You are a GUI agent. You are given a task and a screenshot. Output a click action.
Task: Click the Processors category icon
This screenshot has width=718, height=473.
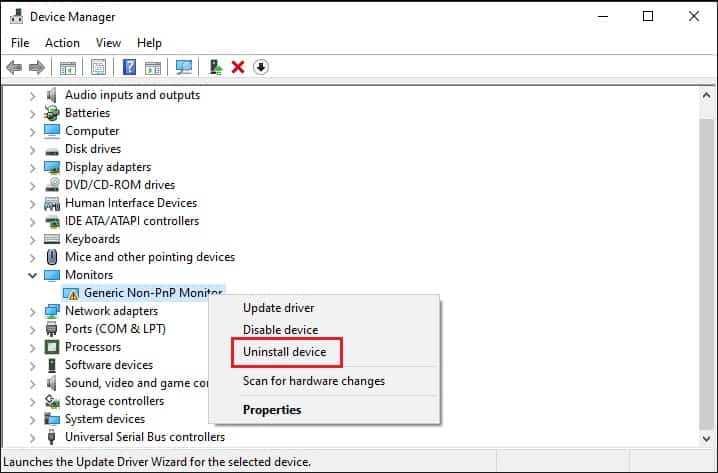pyautogui.click(x=52, y=347)
